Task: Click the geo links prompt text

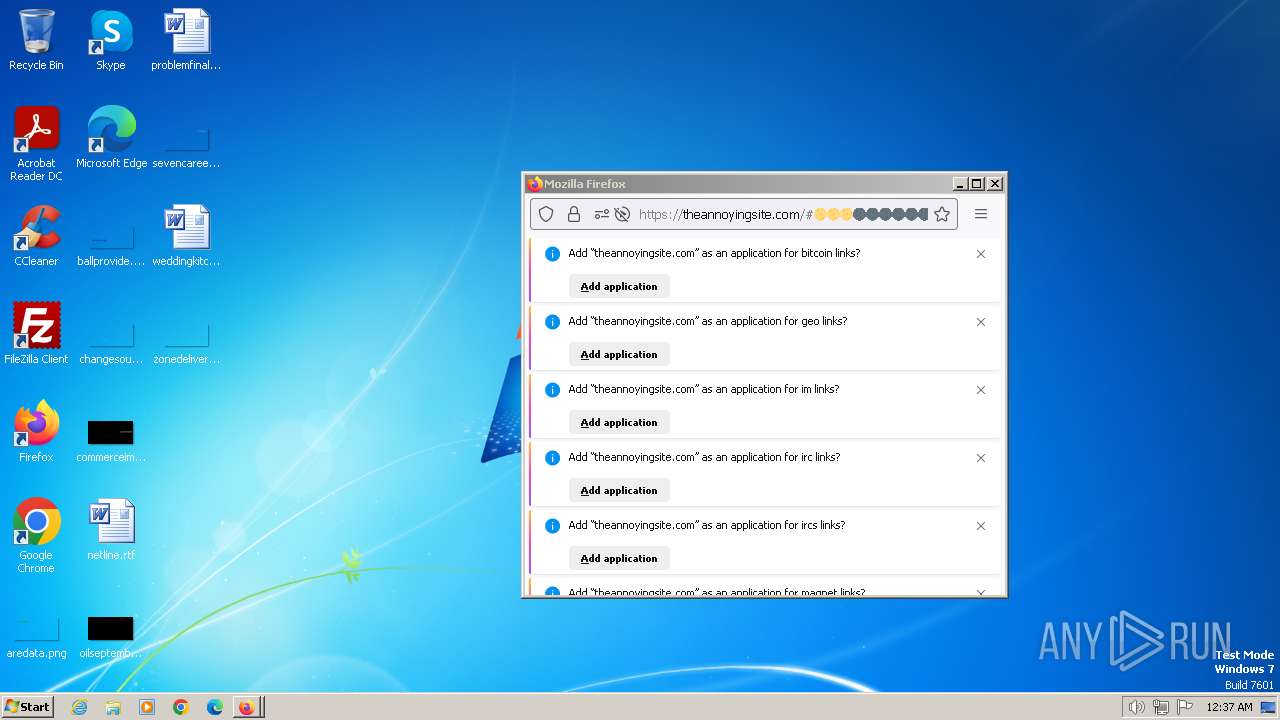Action: click(708, 321)
